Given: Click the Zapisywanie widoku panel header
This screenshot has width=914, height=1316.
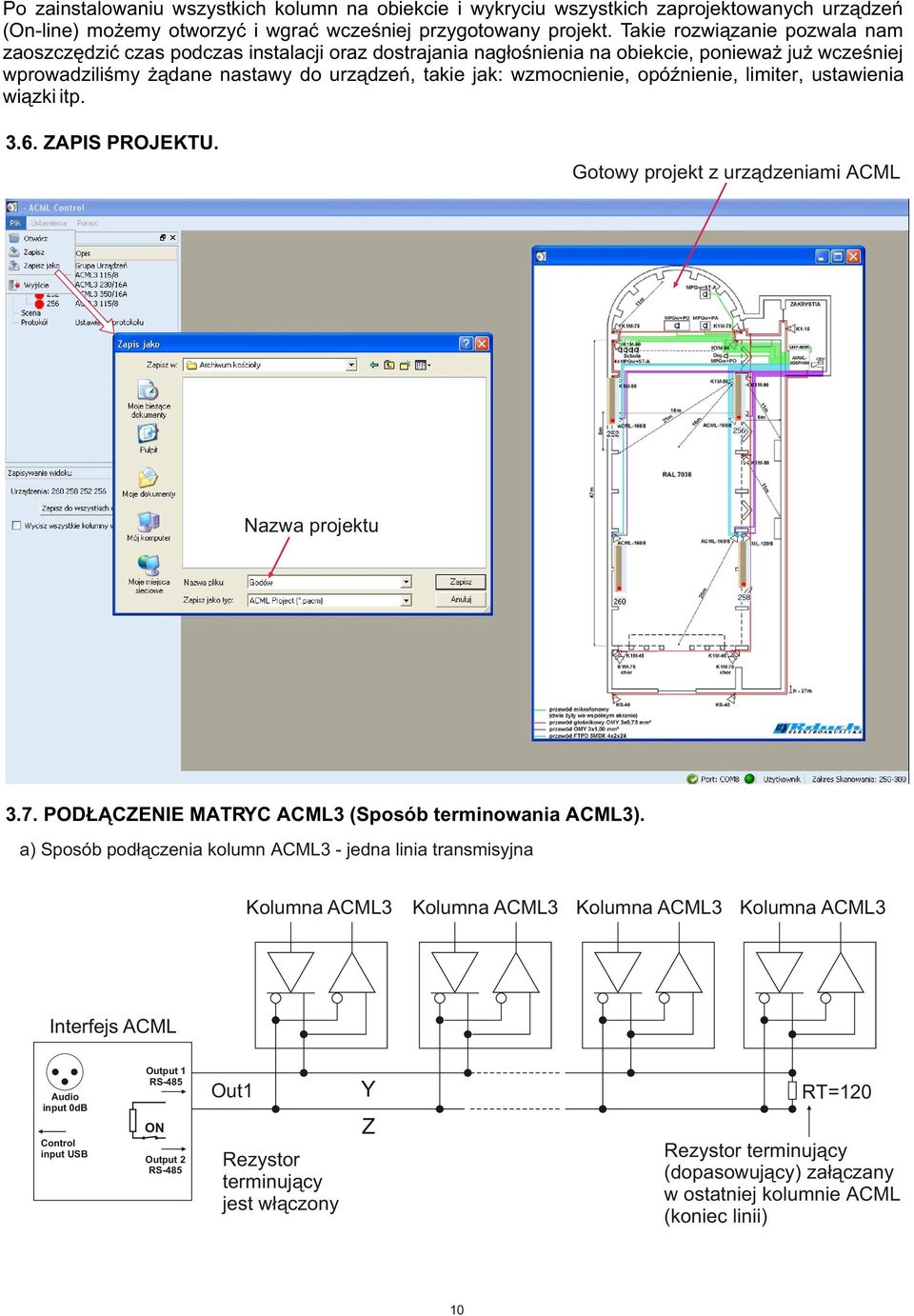Looking at the screenshot, I should click(x=59, y=472).
